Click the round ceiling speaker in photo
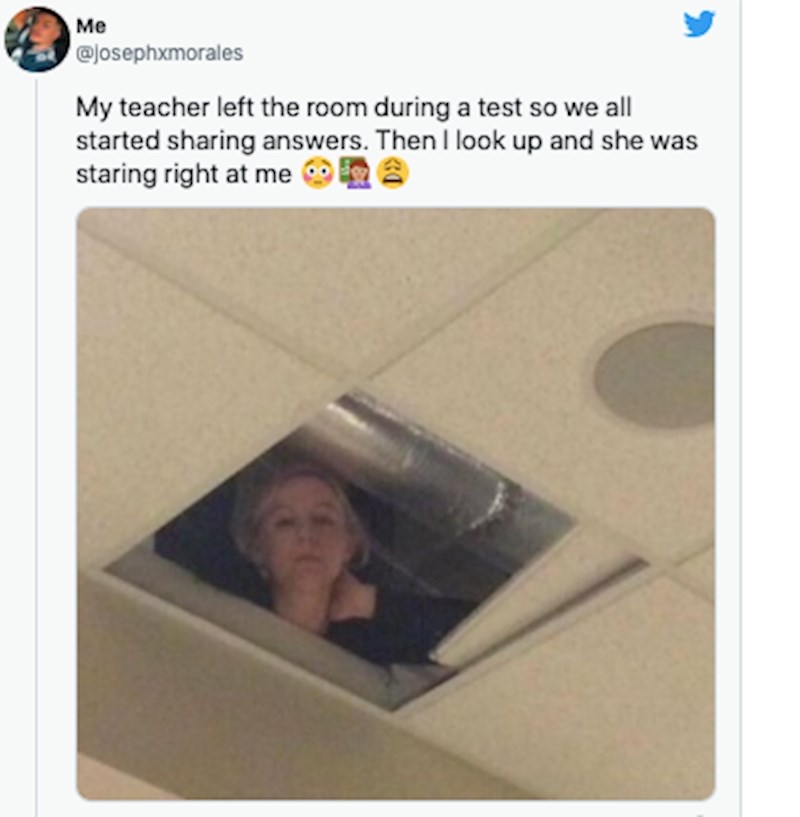800x817 pixels. click(x=655, y=374)
